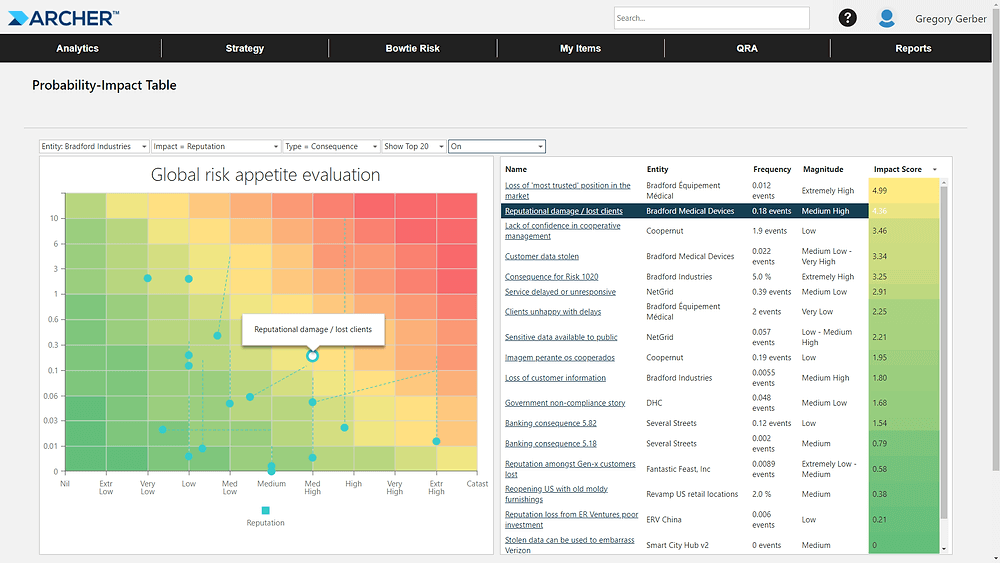Expand the On dropdown
Screen dimensions: 1000x563
pos(497,147)
